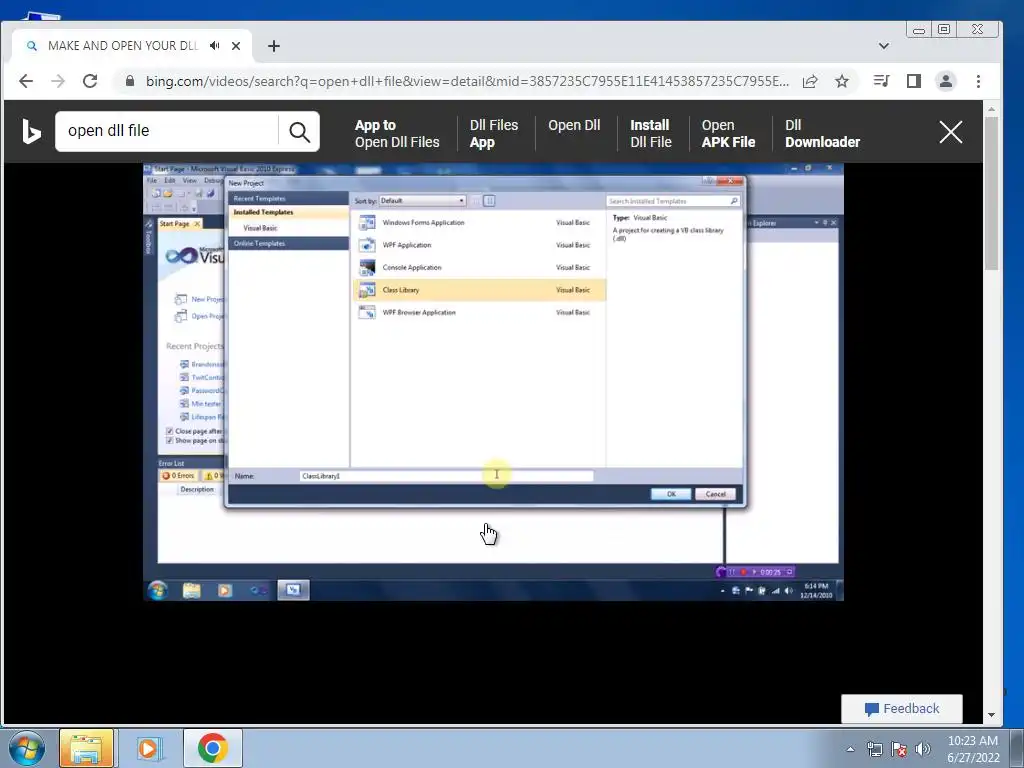1024x768 pixels.
Task: Click the Class Library template row
Action: (x=479, y=290)
